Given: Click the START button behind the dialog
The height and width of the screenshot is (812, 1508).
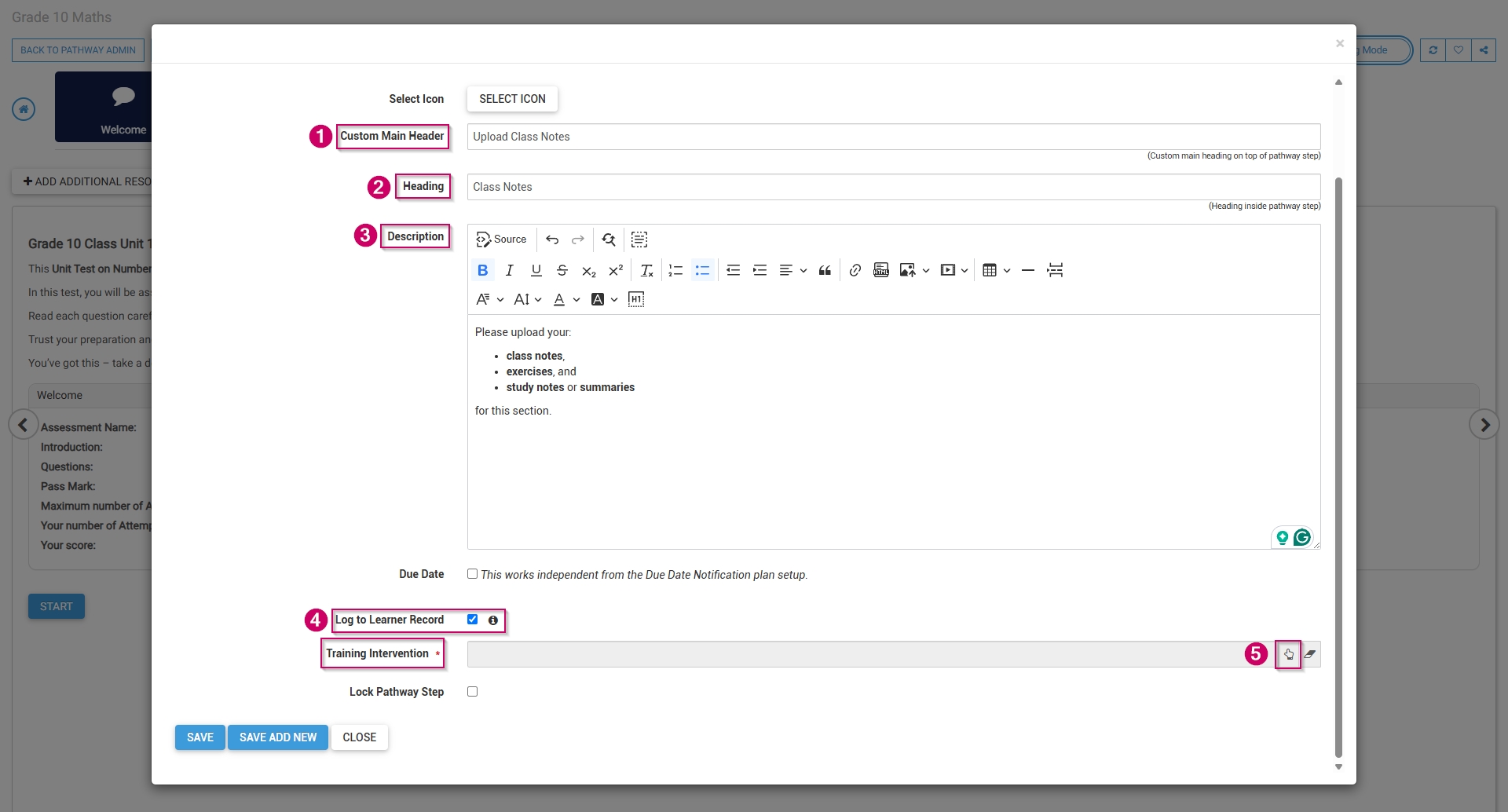Looking at the screenshot, I should (57, 606).
